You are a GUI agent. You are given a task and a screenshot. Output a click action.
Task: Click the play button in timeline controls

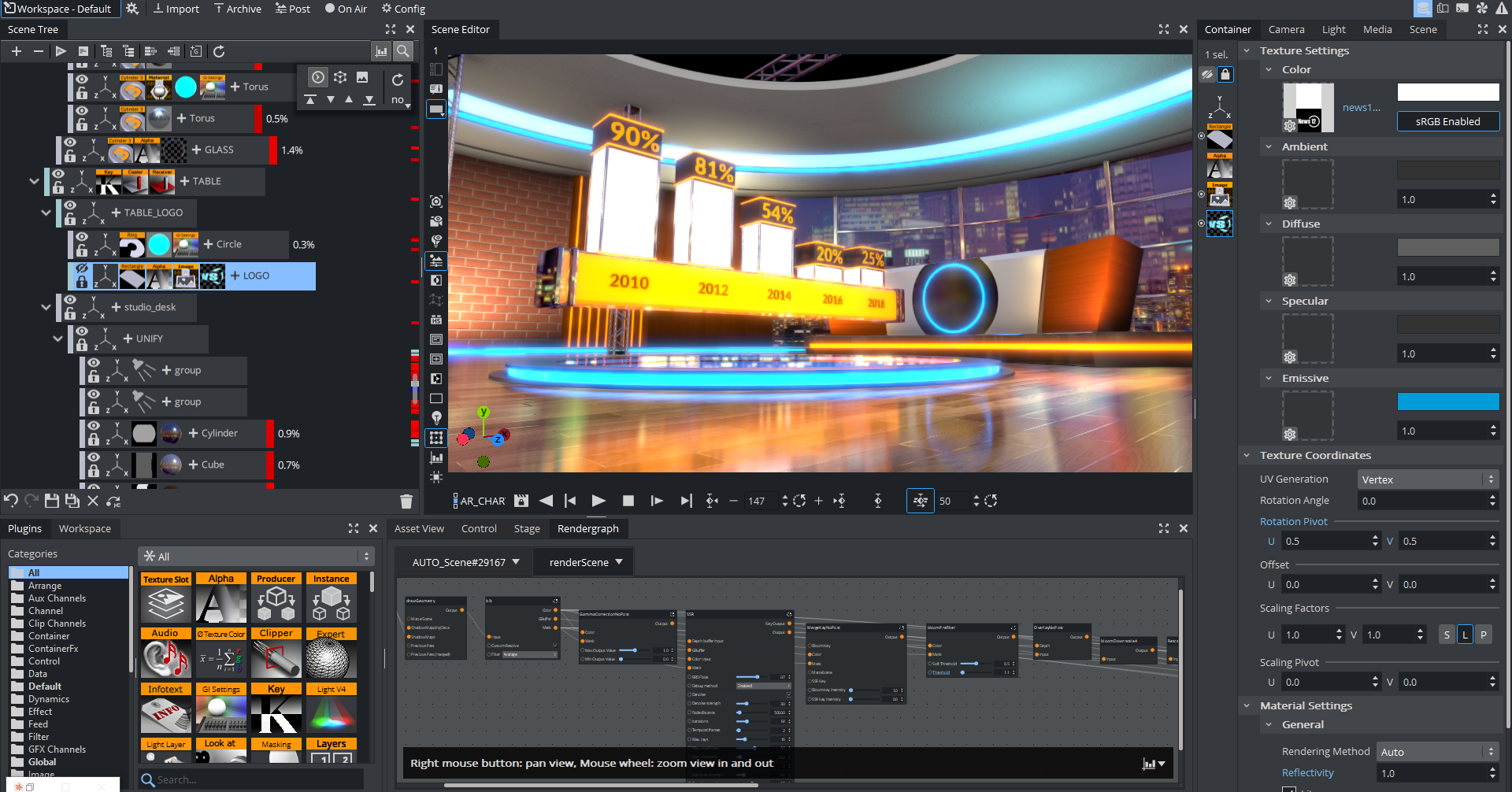point(598,501)
